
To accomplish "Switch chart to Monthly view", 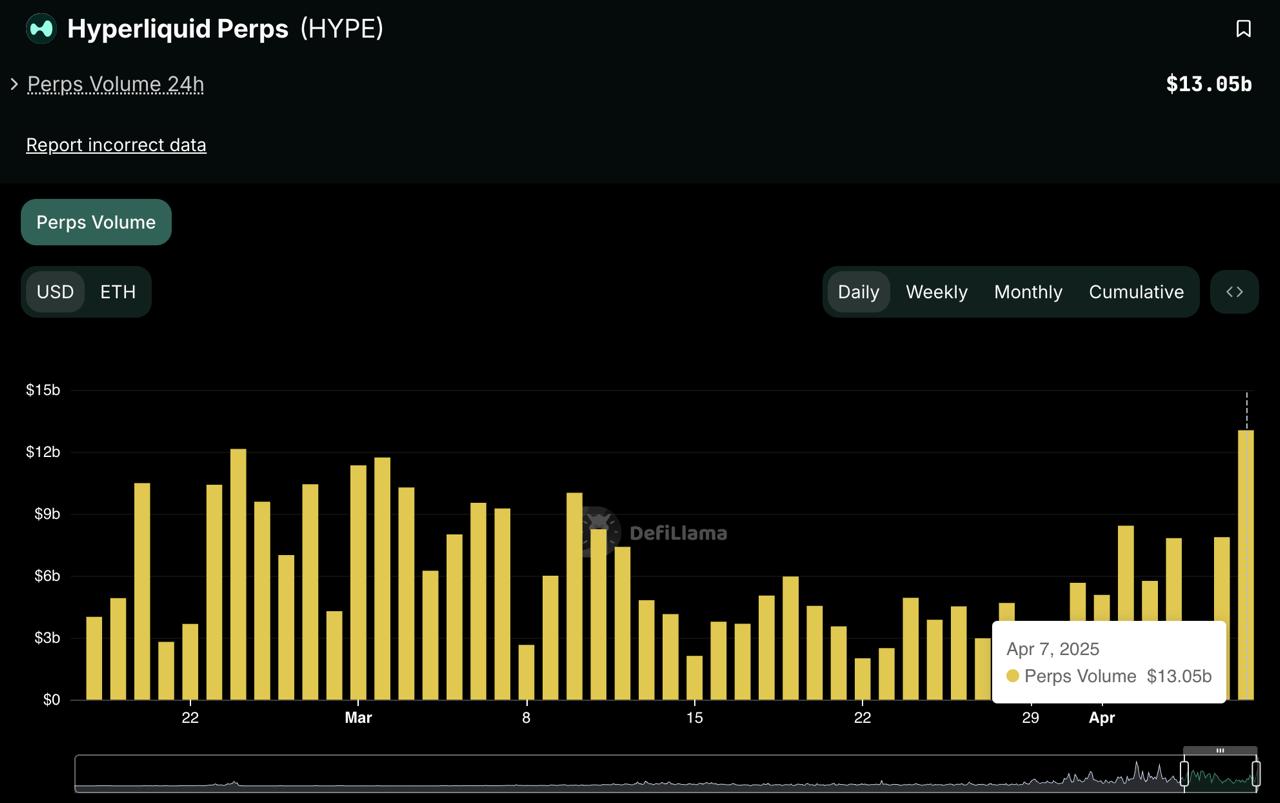I will [1028, 292].
